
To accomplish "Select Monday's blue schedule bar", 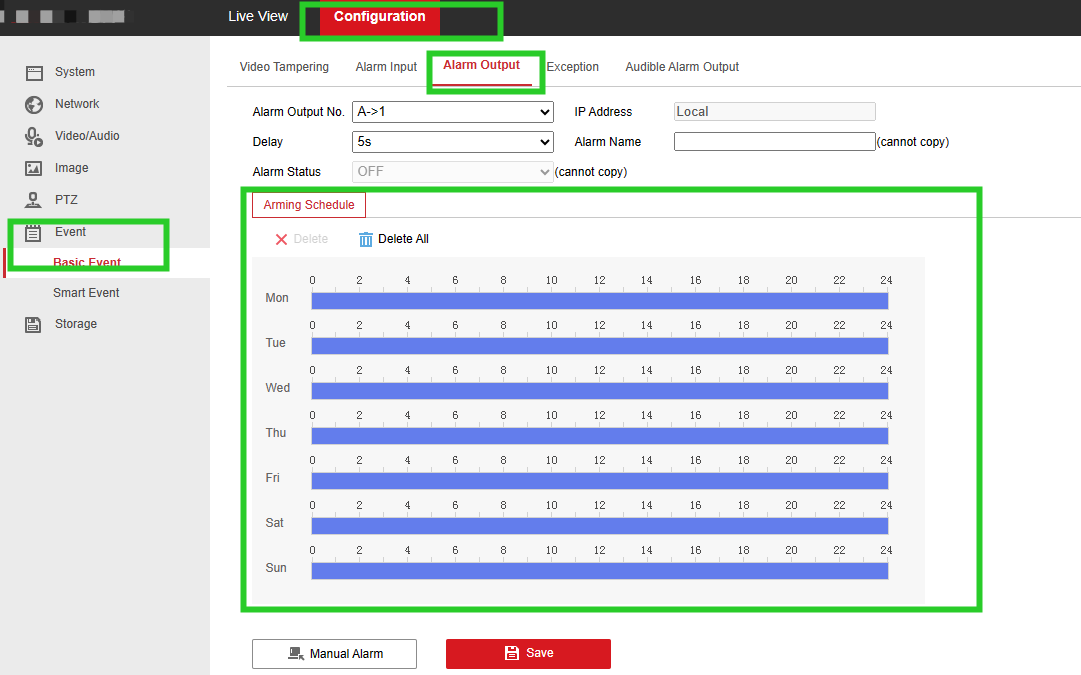I will [599, 301].
